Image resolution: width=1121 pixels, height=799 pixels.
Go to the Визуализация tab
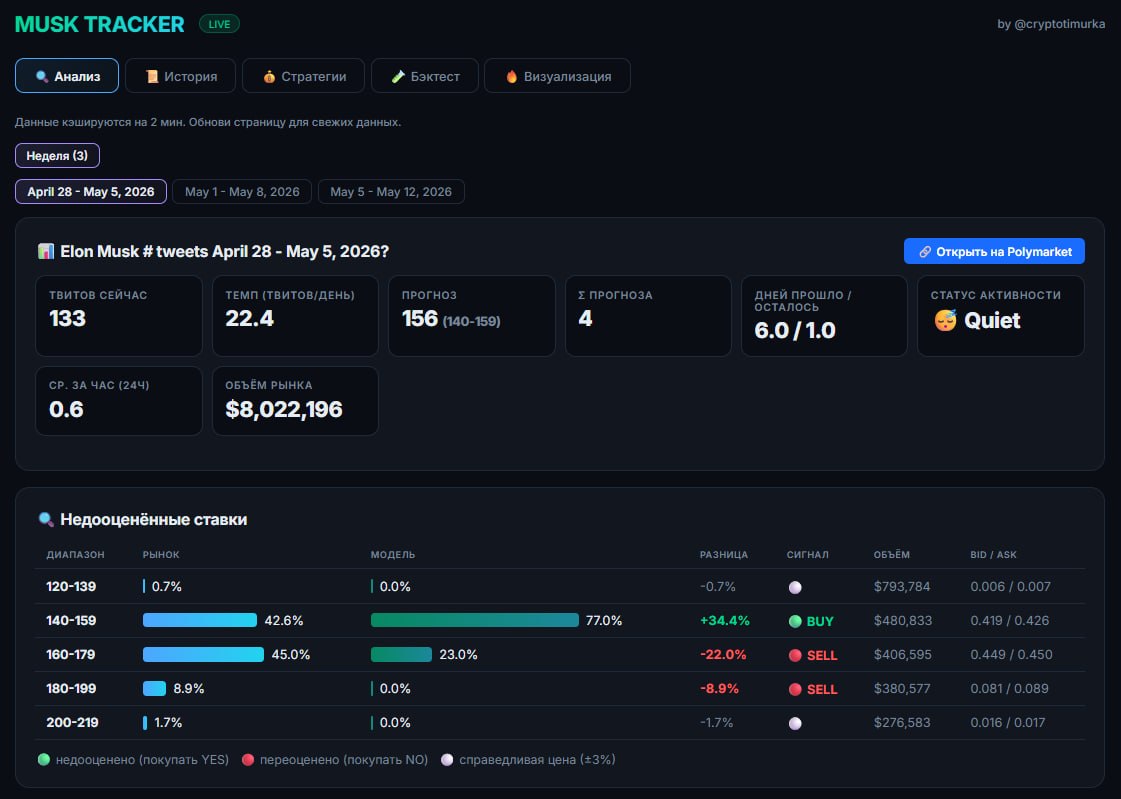tap(558, 76)
